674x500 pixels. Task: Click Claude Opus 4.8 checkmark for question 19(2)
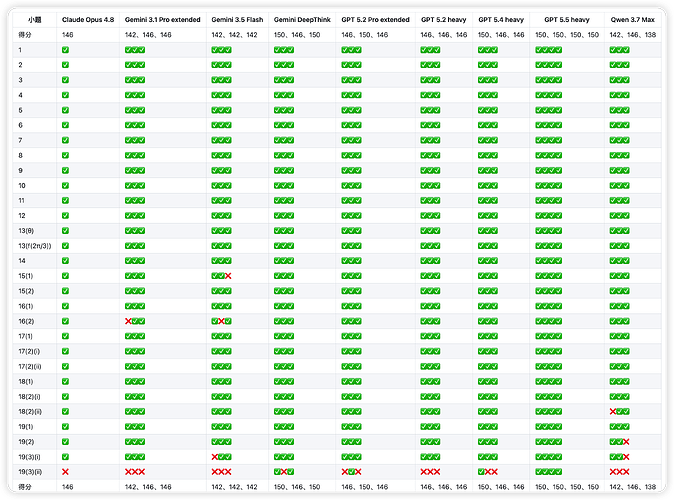[65, 442]
